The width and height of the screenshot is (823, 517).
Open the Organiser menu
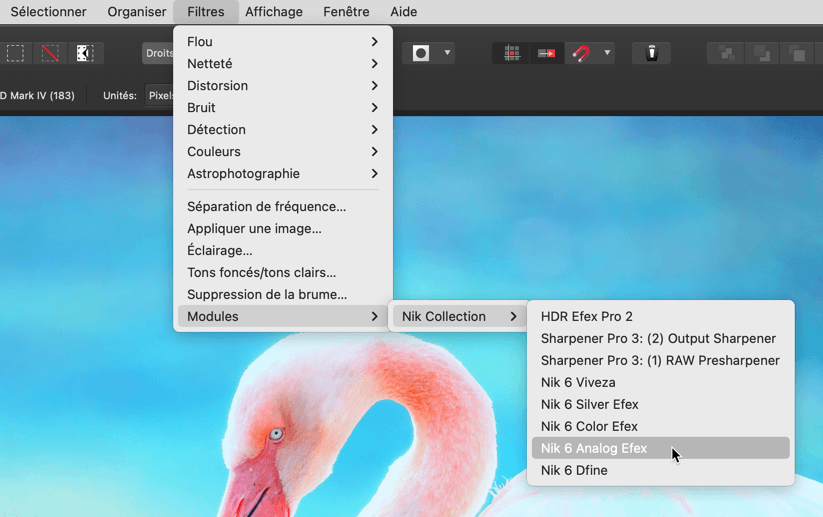tap(136, 12)
